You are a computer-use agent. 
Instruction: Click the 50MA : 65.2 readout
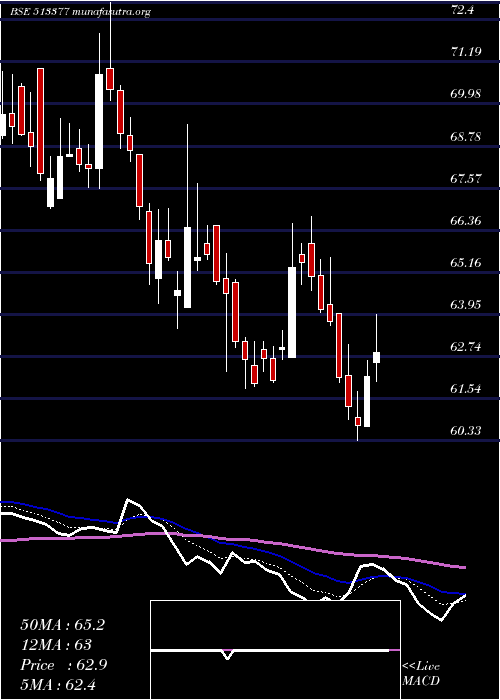[62, 625]
